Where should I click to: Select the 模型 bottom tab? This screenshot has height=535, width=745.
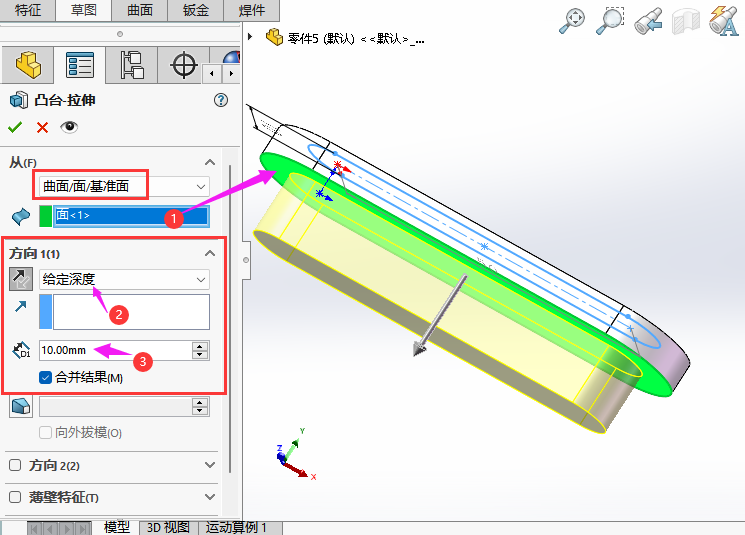click(x=117, y=527)
